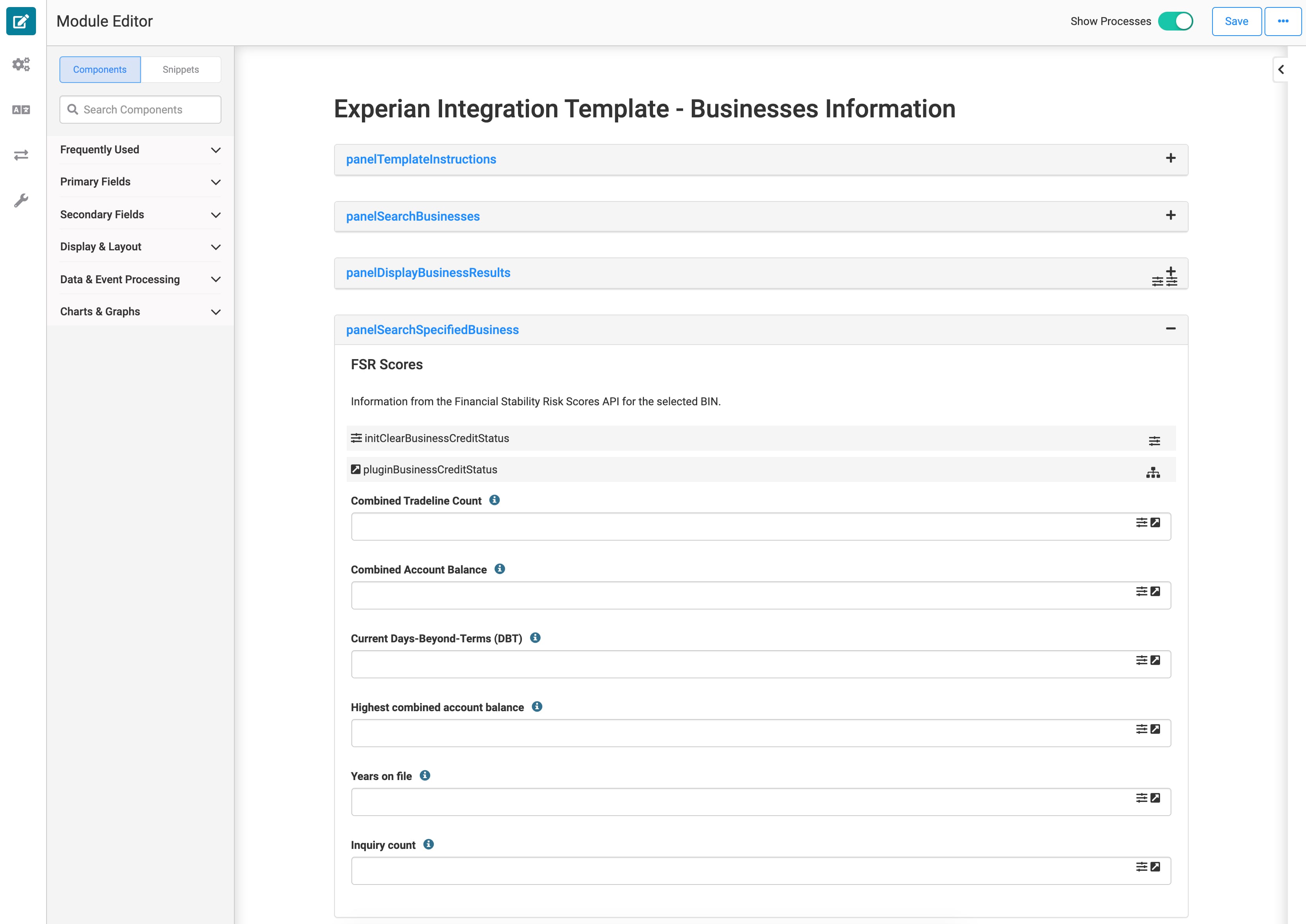Click the pluginBusinessCreditStatus hierarchy icon
The image size is (1306, 924).
click(1153, 472)
